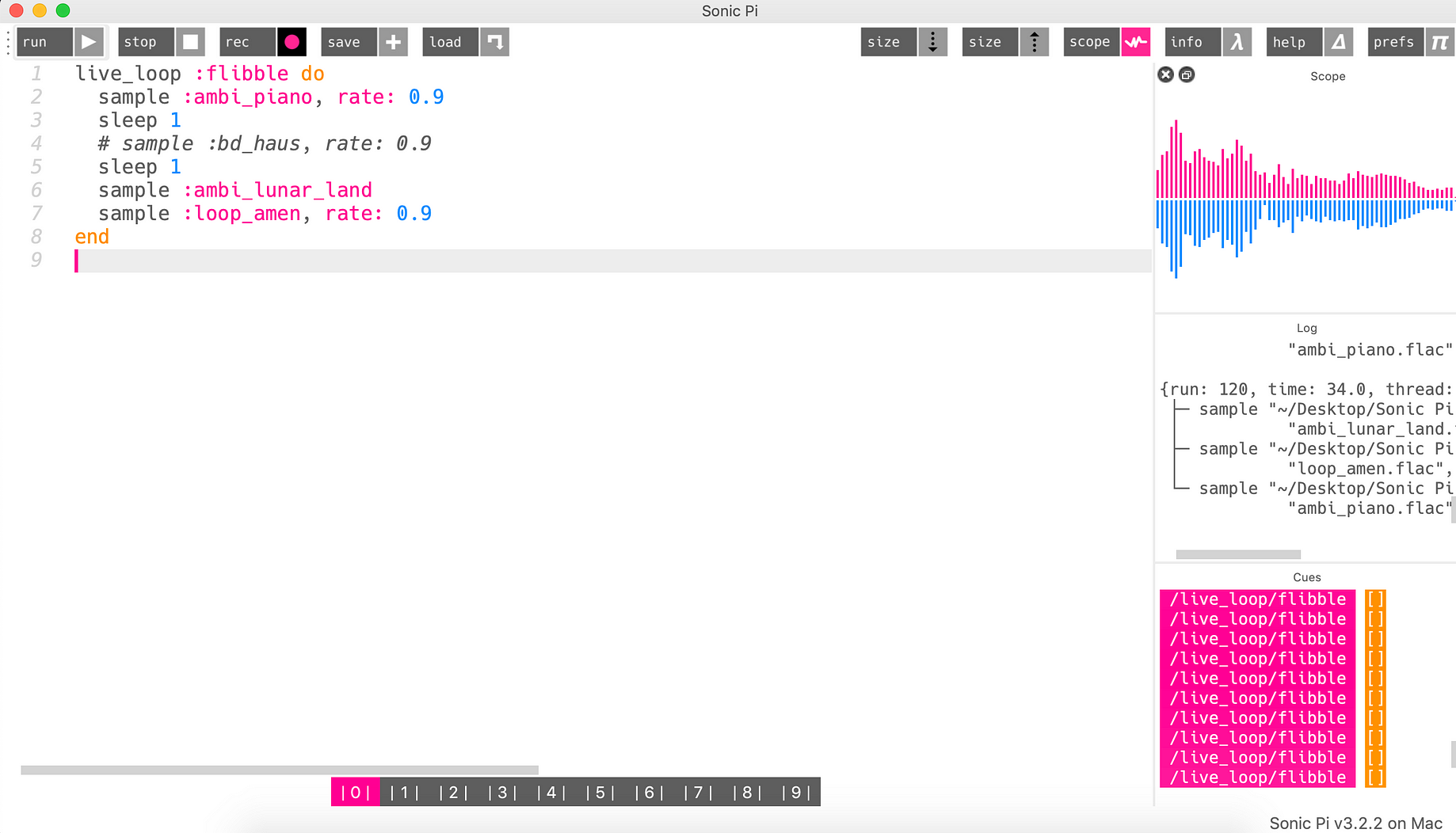Click the help text button
Viewport: 1456px width, 833px height.
[1294, 42]
